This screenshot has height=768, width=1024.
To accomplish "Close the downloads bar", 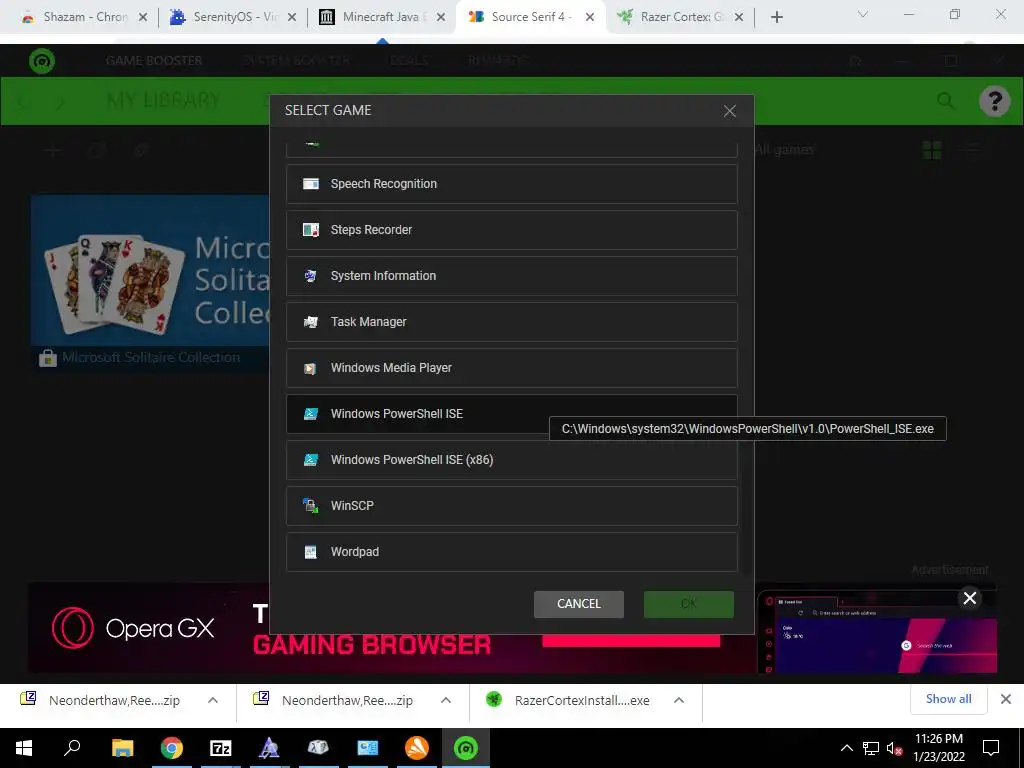I will tap(1006, 699).
